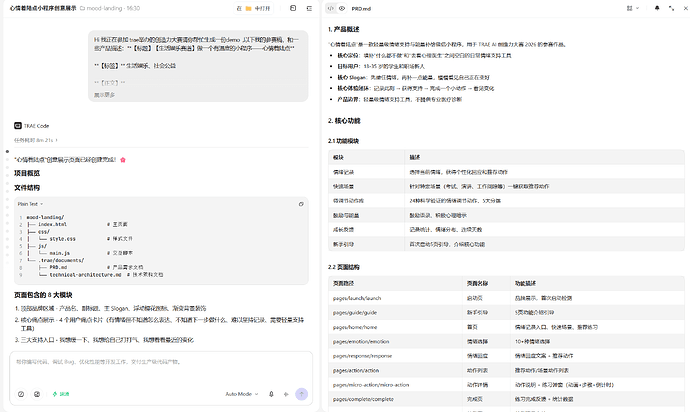Click the sparkle prompt-enhance icon
The image size is (690, 412).
pyautogui.click(x=286, y=394)
